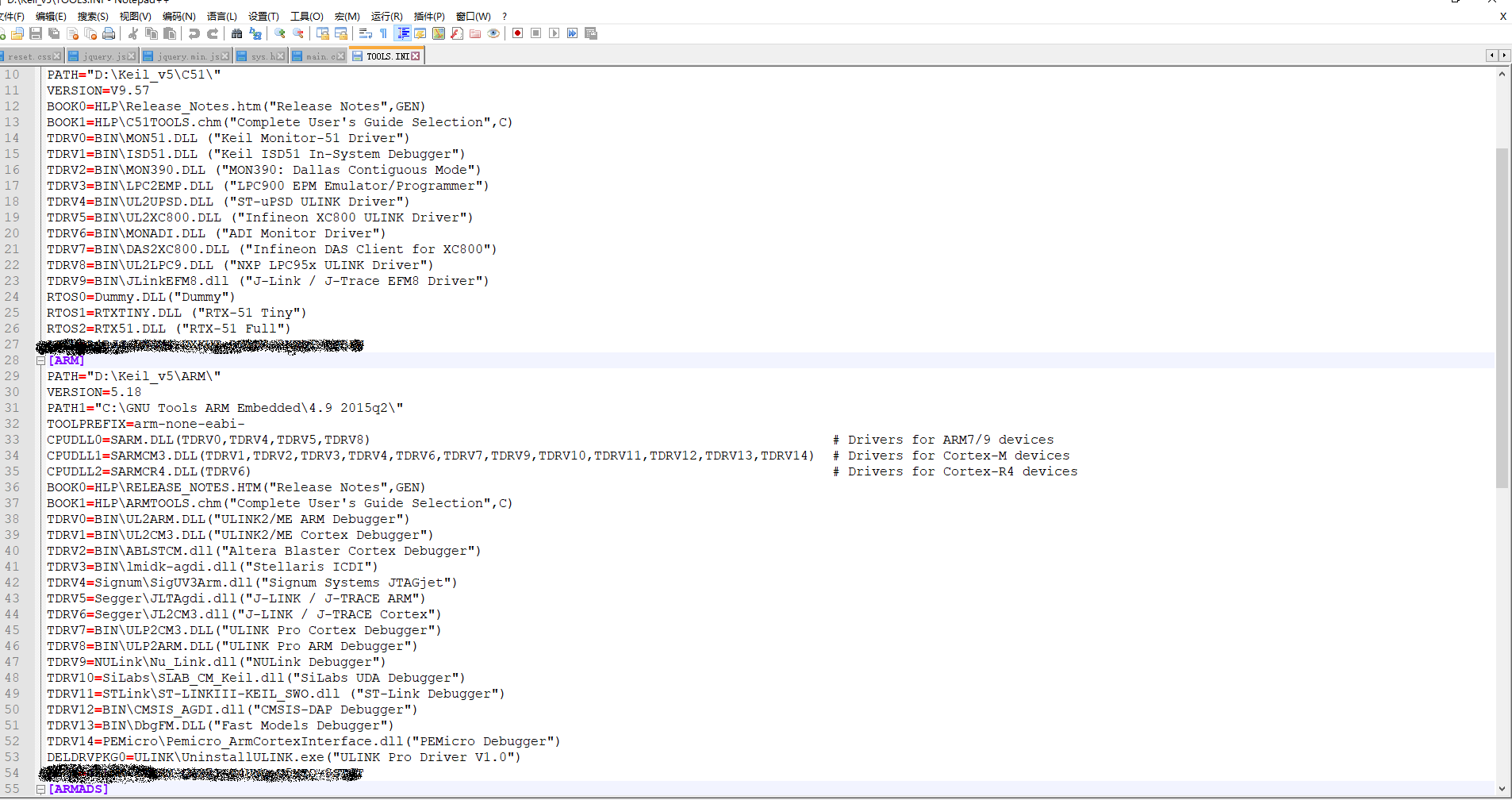The width and height of the screenshot is (1512, 800).
Task: Click the vertical scrollbar down arrow
Action: point(1502,789)
